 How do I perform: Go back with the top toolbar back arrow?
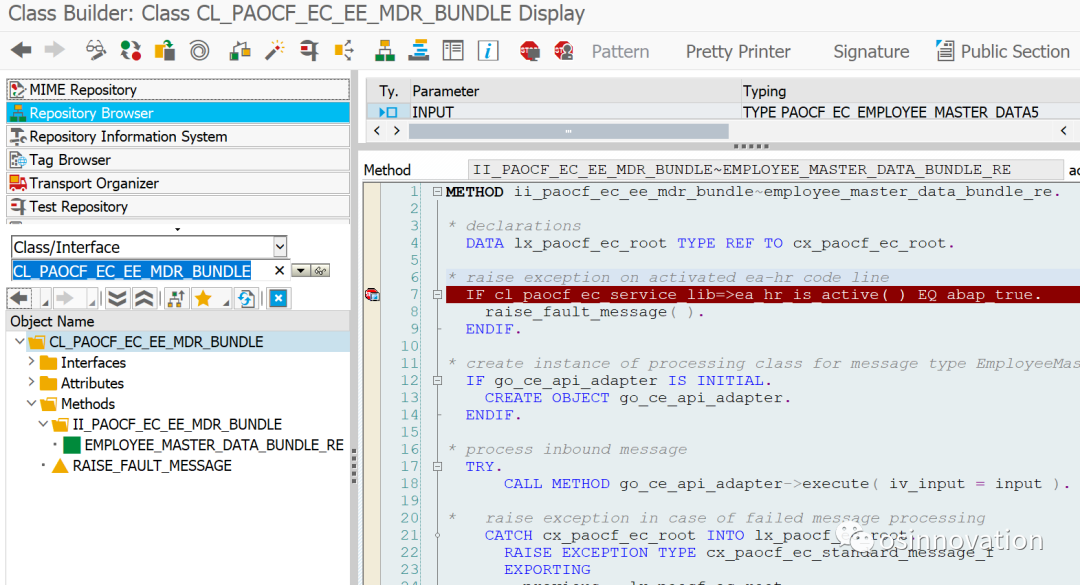[21, 50]
